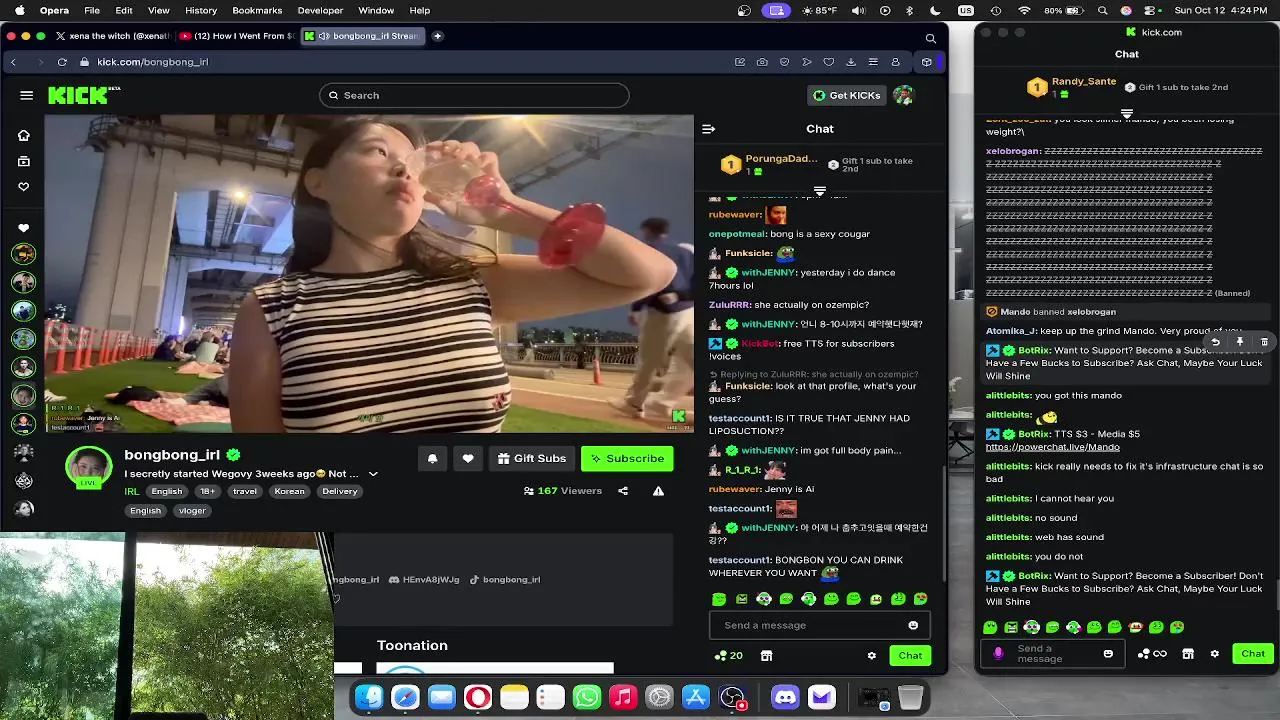This screenshot has height=720, width=1280.
Task: Click the bongbong_irl TikTok social link
Action: click(x=505, y=580)
